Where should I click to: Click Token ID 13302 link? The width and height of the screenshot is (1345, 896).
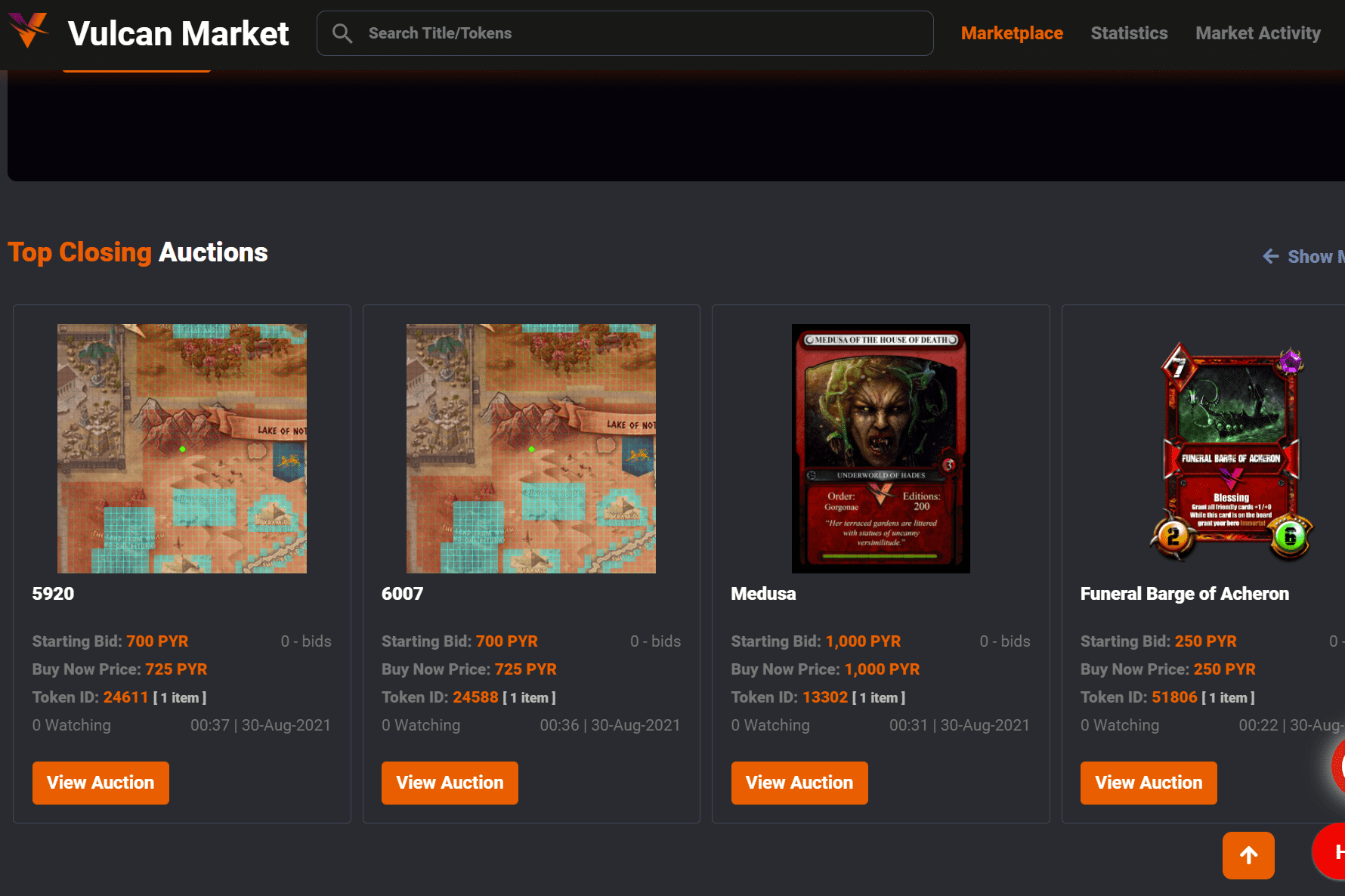(824, 697)
